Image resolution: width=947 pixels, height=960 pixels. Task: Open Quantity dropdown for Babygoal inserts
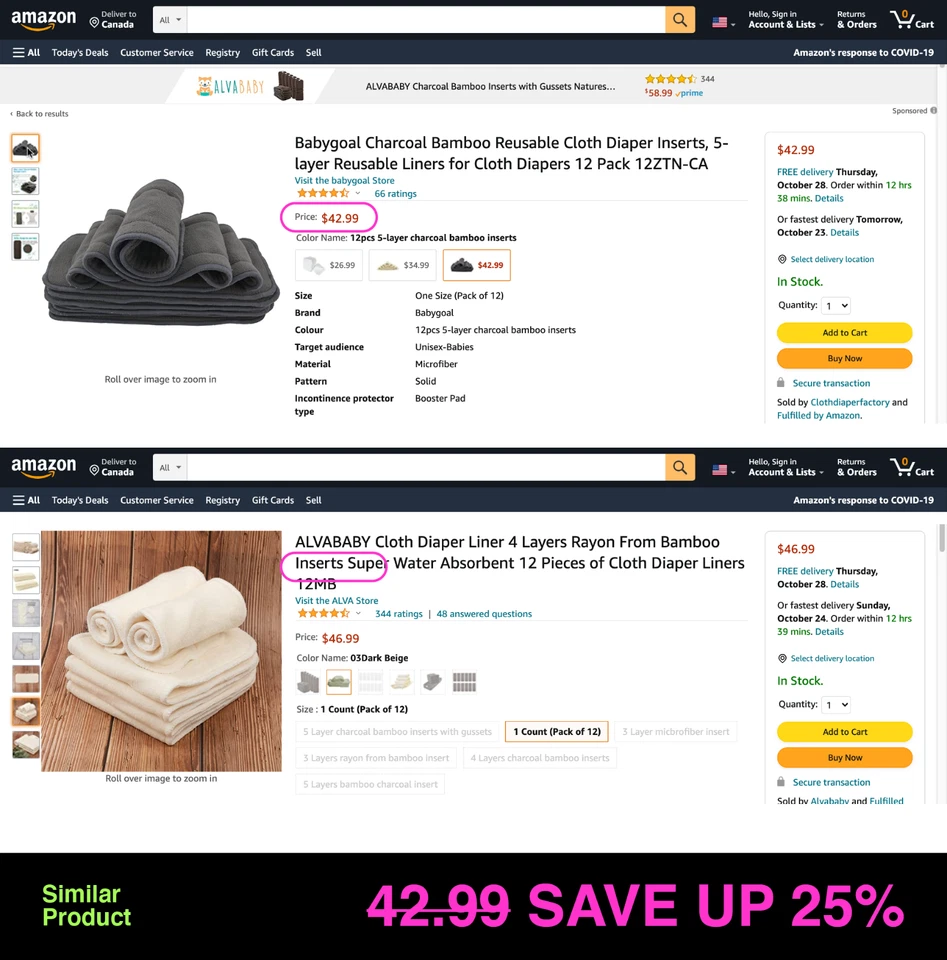tap(836, 306)
